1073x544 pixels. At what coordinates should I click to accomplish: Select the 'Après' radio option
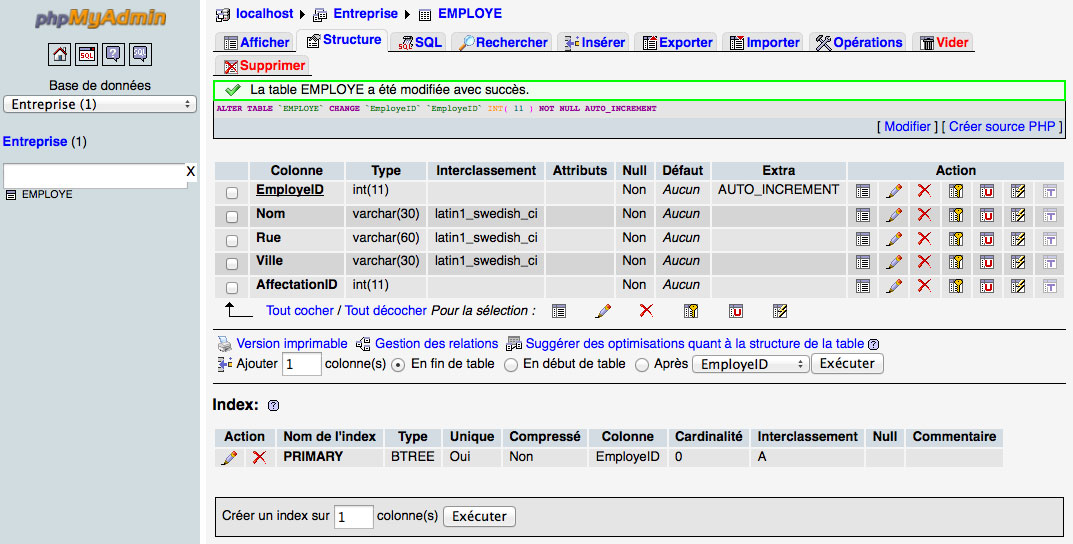(641, 365)
